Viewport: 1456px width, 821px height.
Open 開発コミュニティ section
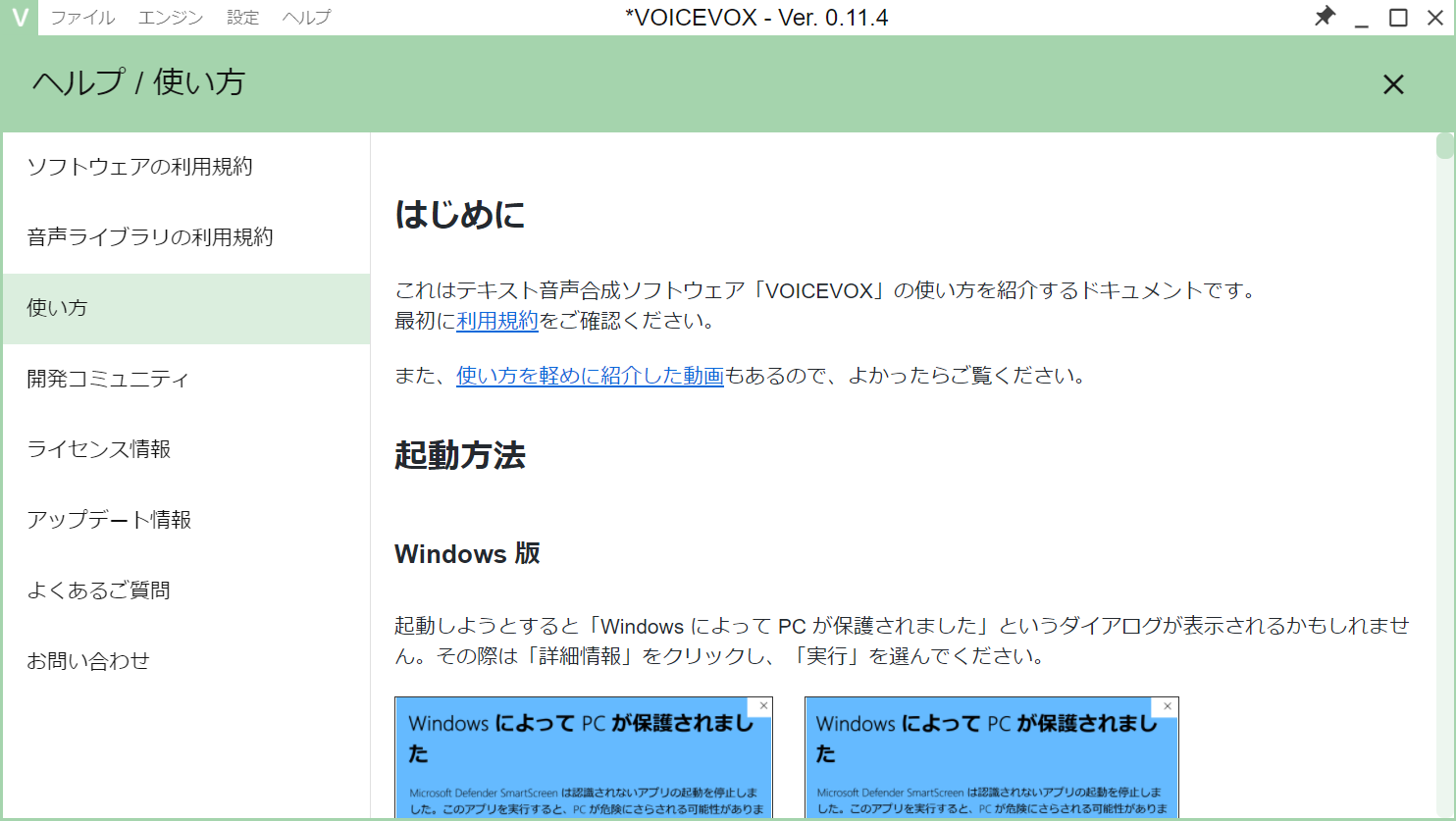click(186, 379)
